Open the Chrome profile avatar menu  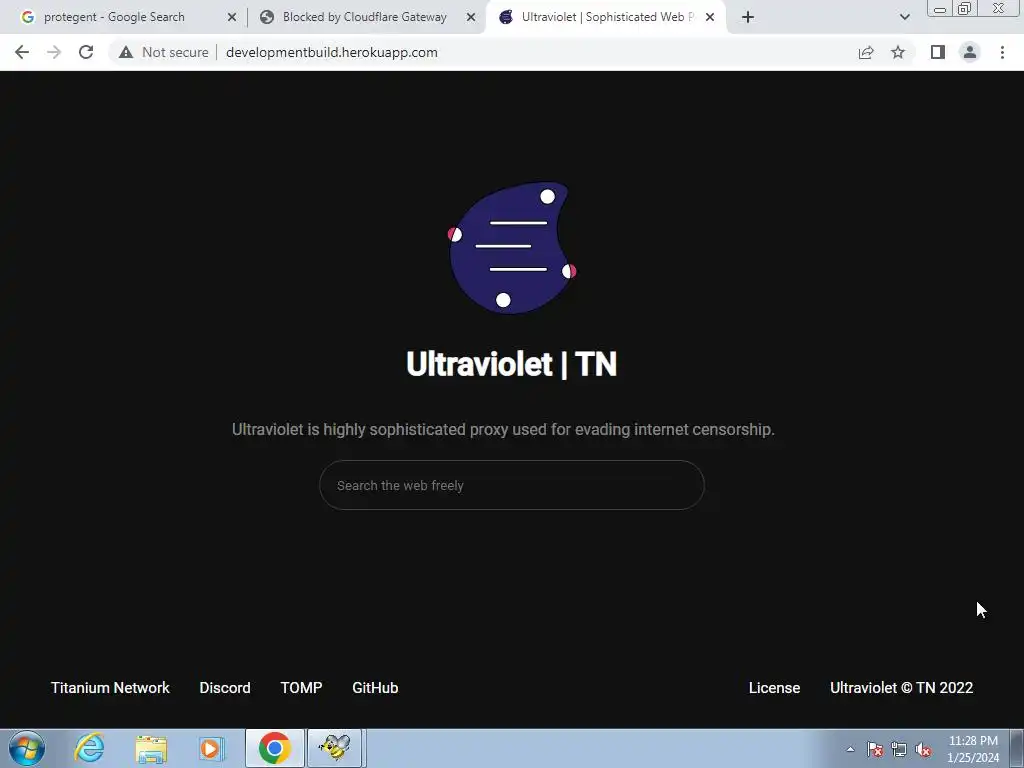click(x=970, y=52)
